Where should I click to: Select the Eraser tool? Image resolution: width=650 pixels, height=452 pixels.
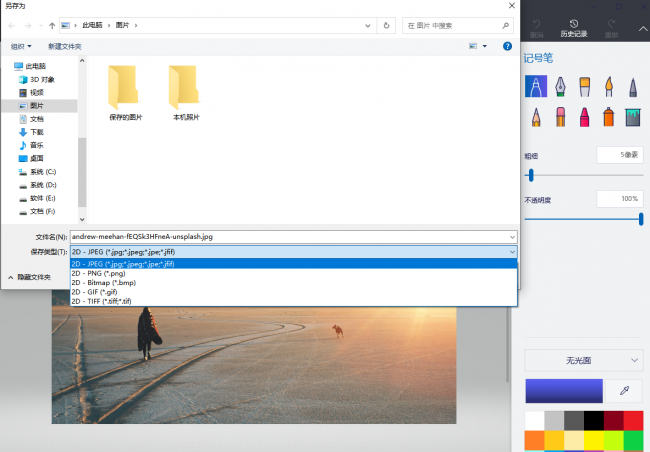pos(560,117)
